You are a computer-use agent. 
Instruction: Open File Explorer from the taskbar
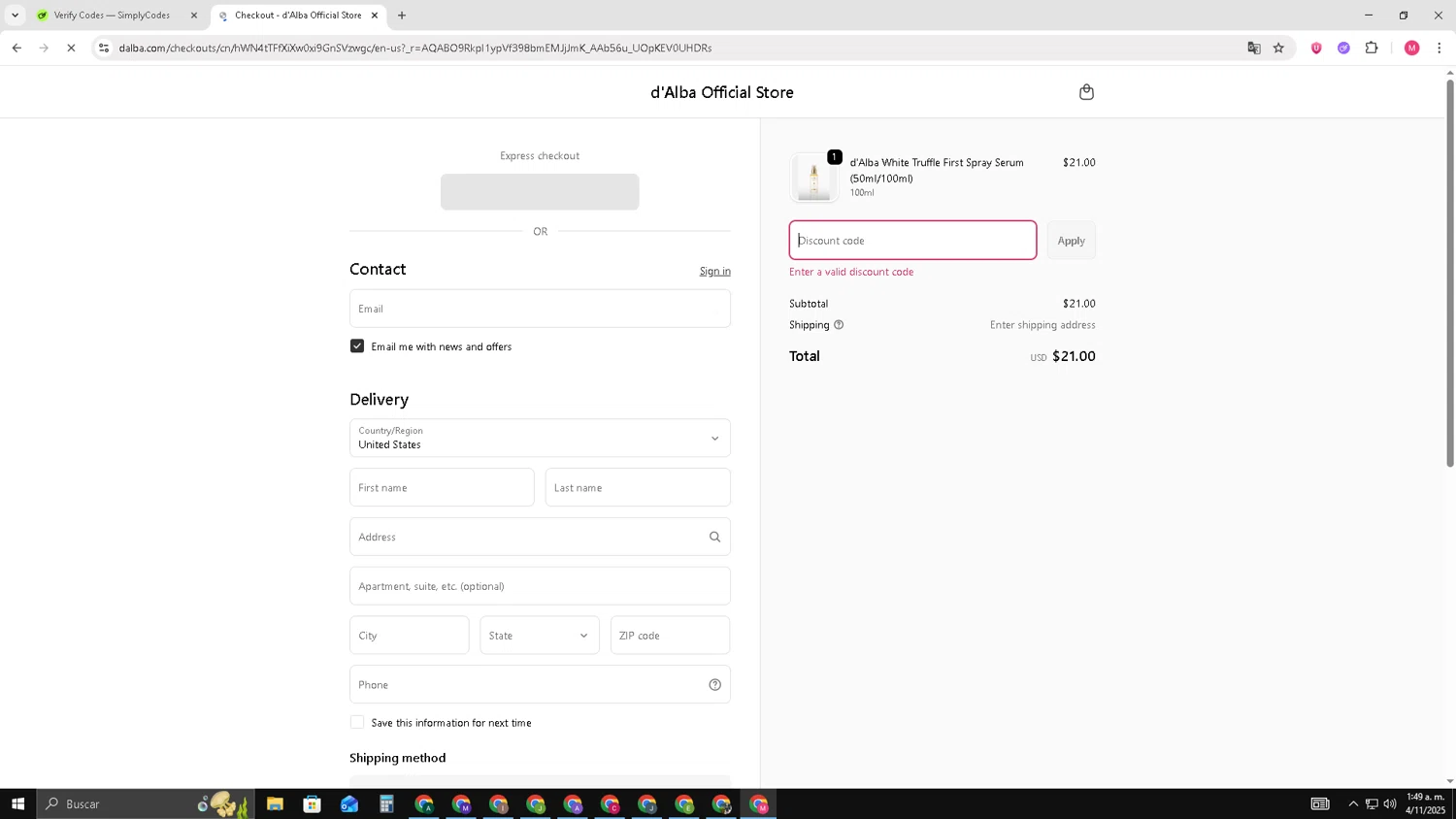coord(275,803)
